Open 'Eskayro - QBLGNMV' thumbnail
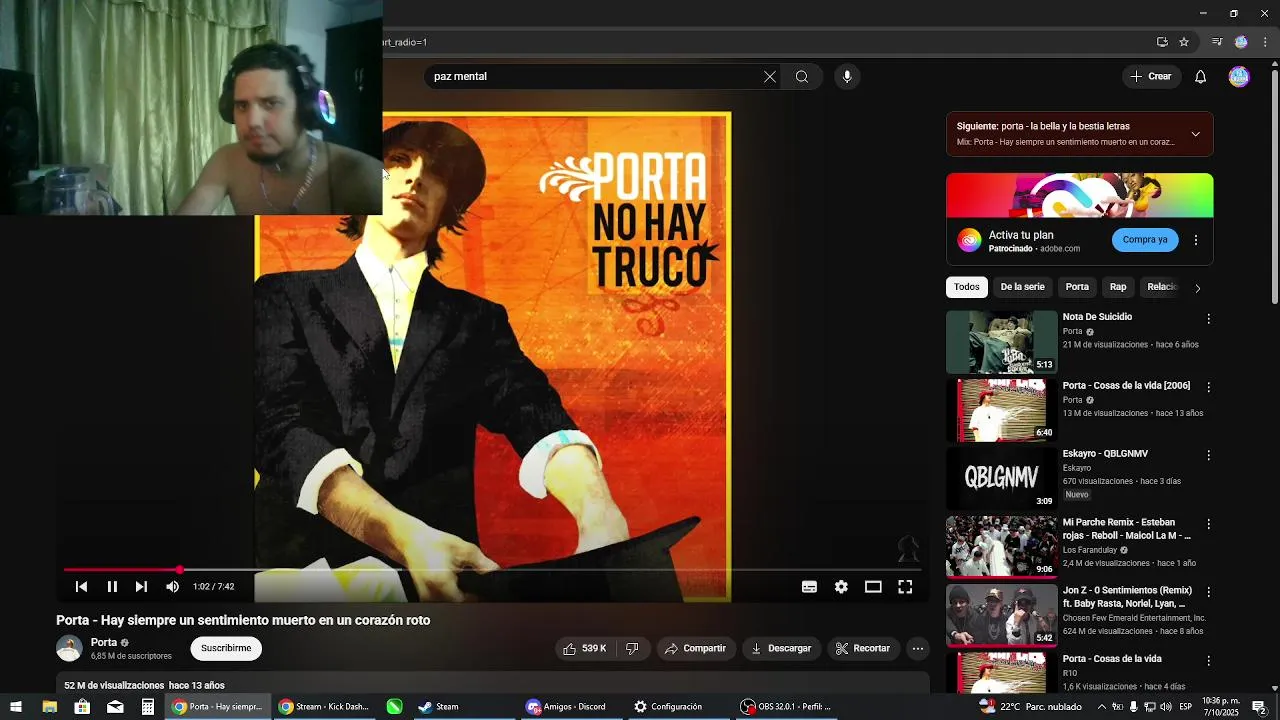1280x720 pixels. (x=1001, y=478)
